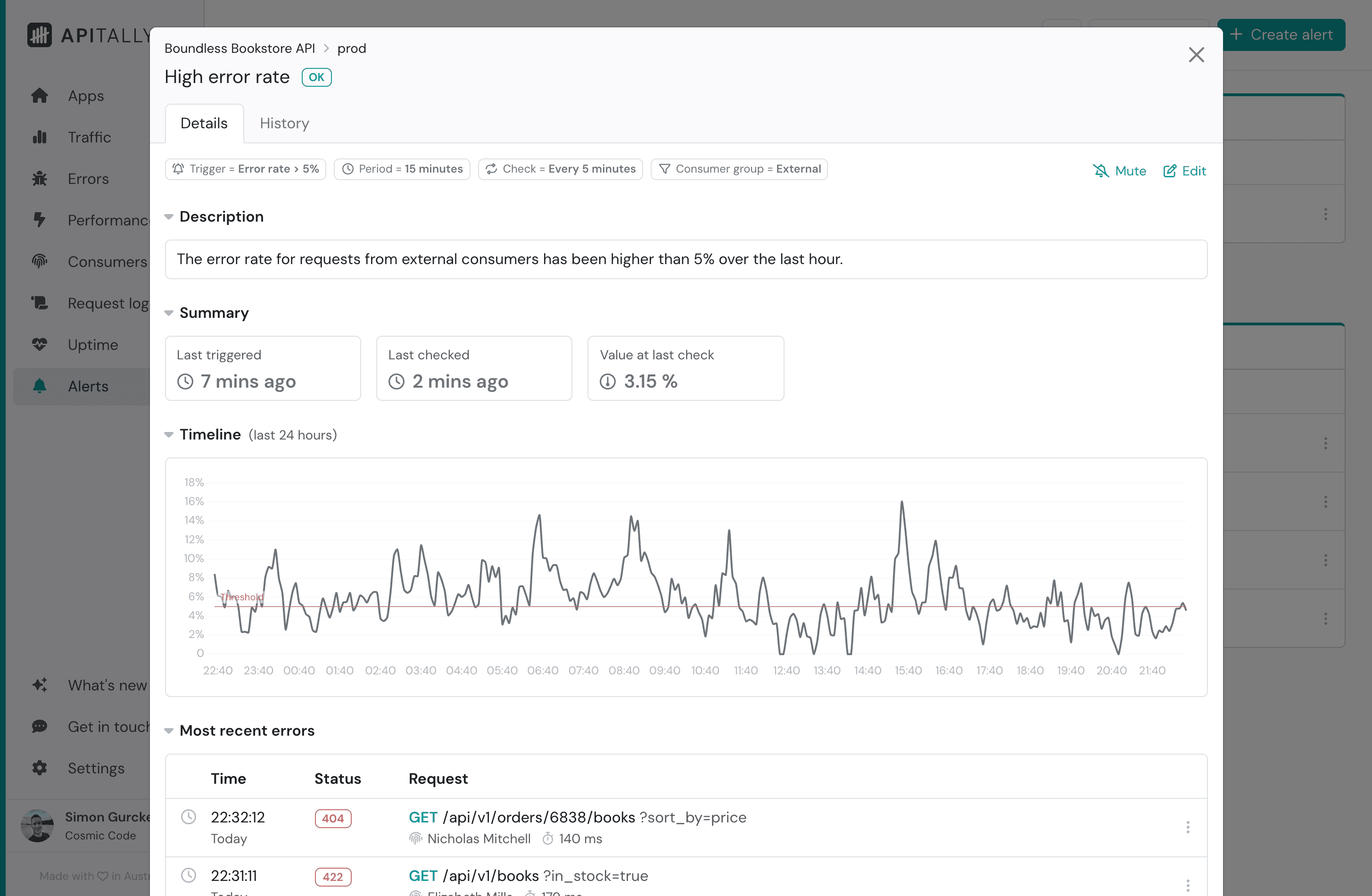Click the /api/v1/books ?in_stock=true request

point(528,876)
